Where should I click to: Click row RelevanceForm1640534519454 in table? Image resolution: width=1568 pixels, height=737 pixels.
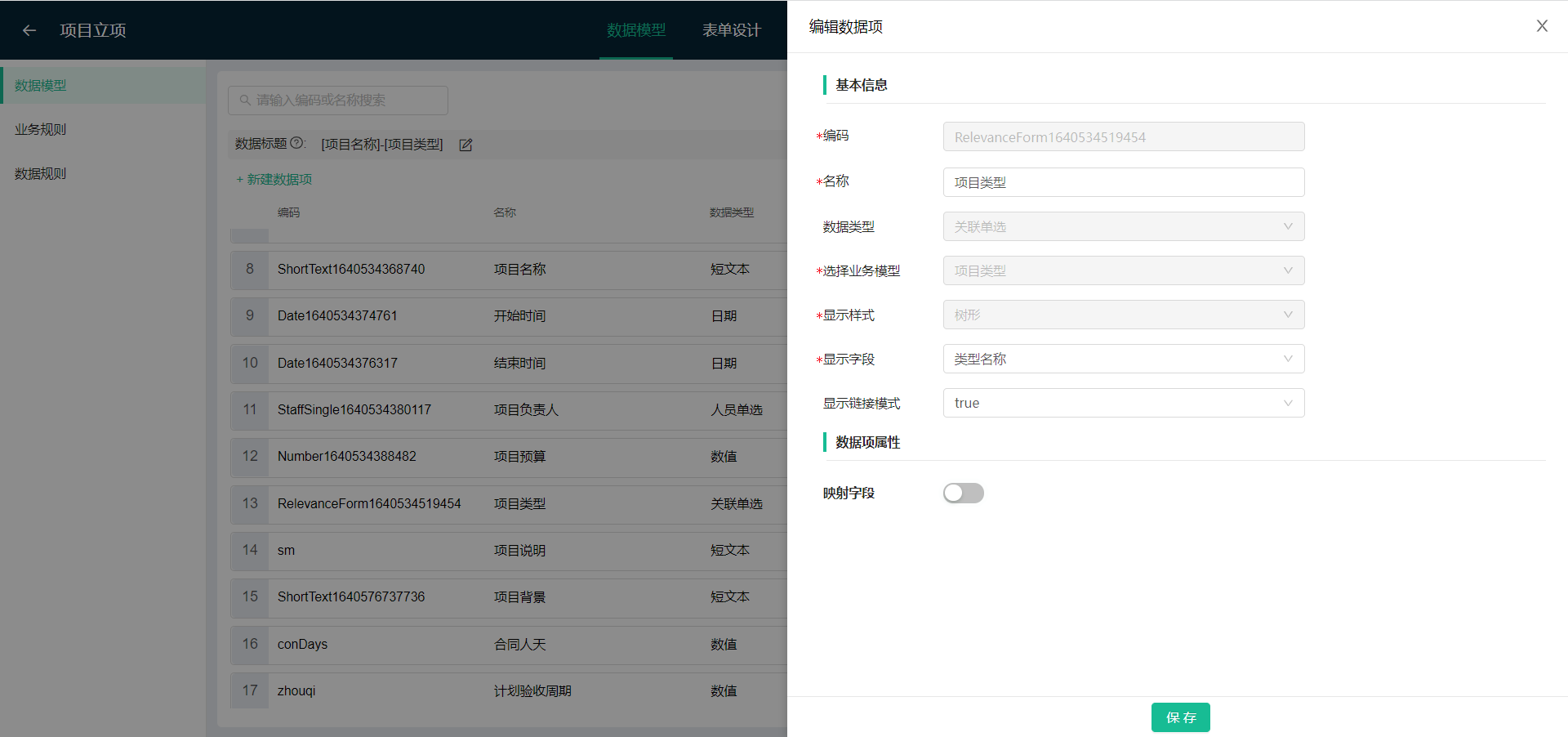[x=509, y=504]
